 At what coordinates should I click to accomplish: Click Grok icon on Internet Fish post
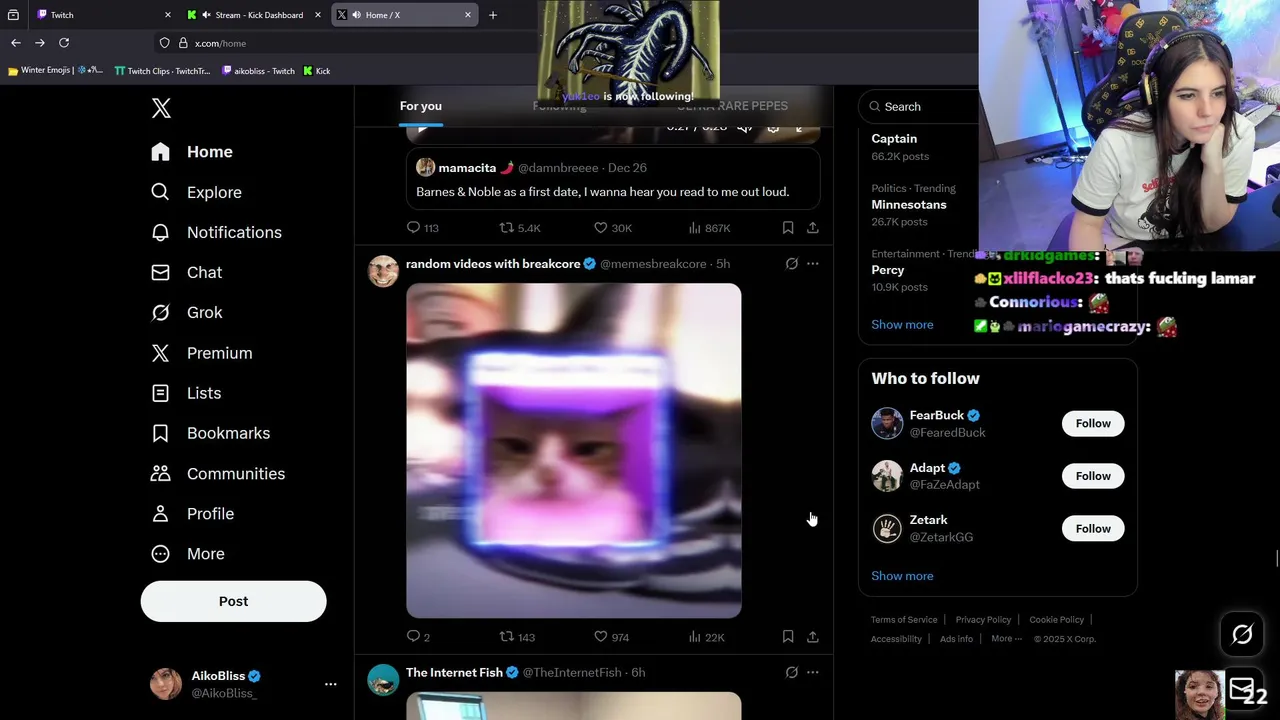[791, 673]
